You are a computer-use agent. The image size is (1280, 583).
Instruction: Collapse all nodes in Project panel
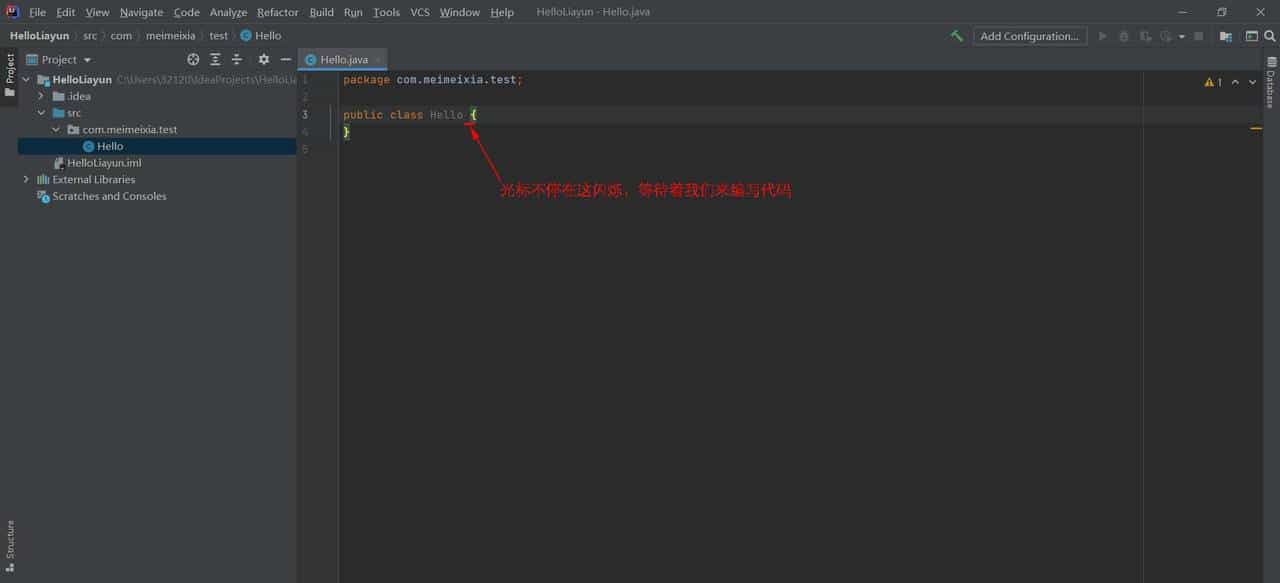click(215, 59)
